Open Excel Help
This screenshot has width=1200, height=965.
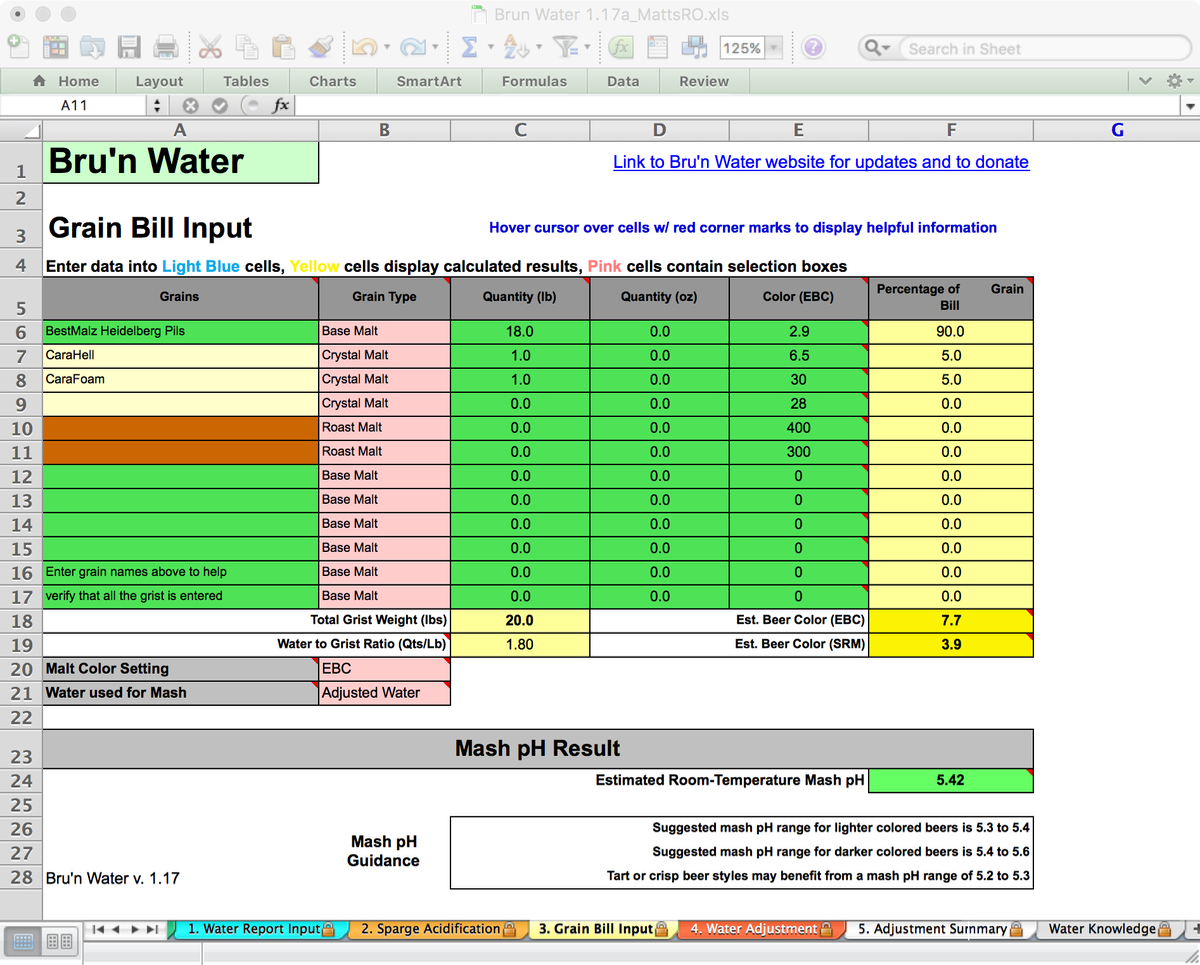pyautogui.click(x=814, y=47)
